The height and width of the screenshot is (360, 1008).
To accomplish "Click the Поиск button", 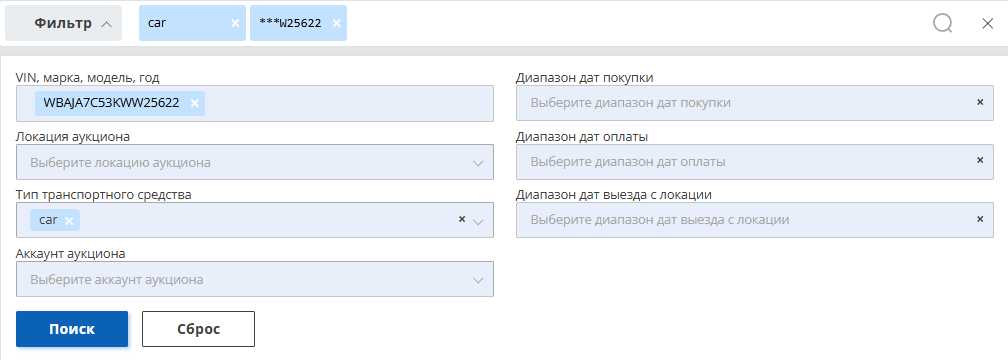I will (x=72, y=329).
